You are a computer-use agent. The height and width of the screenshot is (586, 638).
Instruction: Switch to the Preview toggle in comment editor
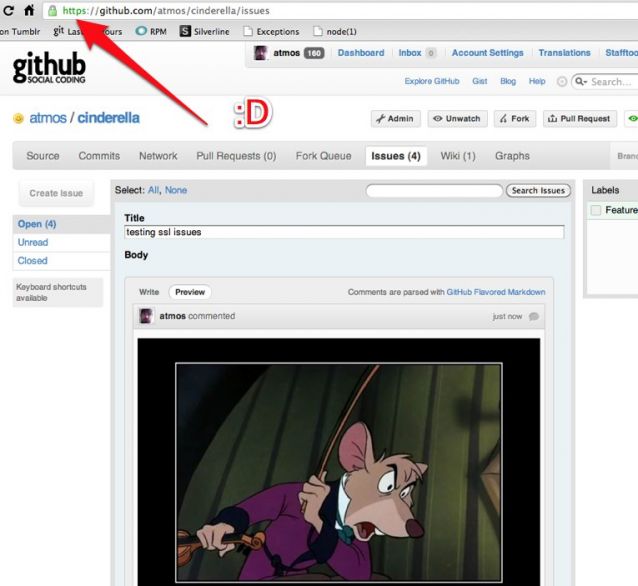point(190,292)
